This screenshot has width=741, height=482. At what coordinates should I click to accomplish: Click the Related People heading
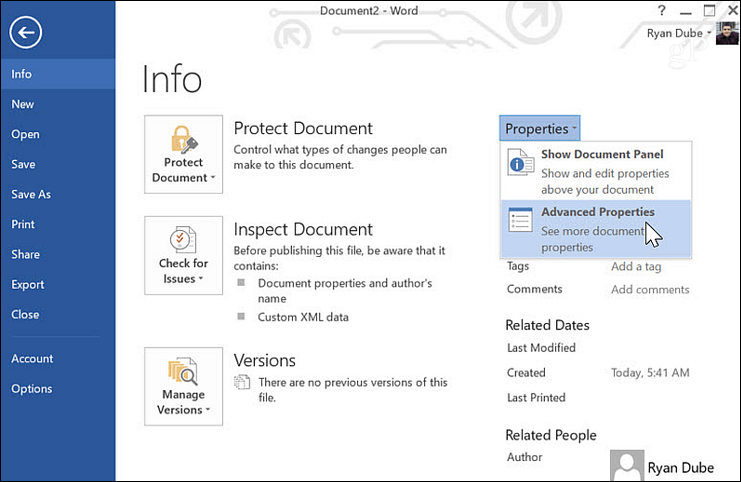pyautogui.click(x=551, y=435)
